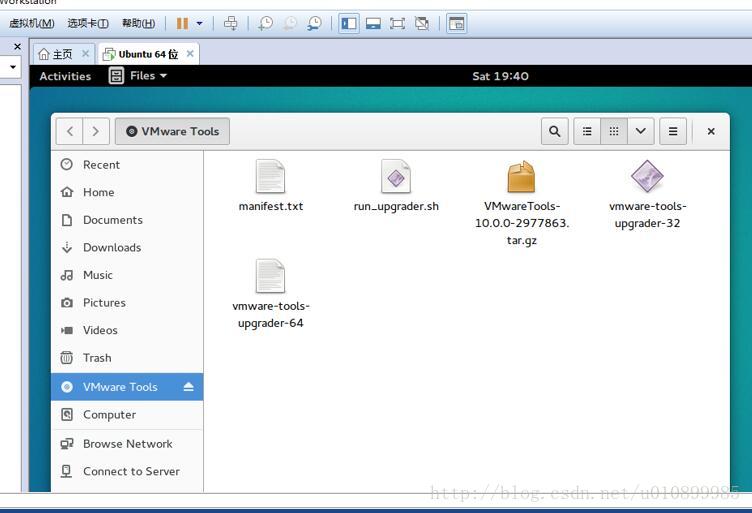Screen dimensions: 752x513
Task: Pause the virtual machine
Action: point(182,23)
